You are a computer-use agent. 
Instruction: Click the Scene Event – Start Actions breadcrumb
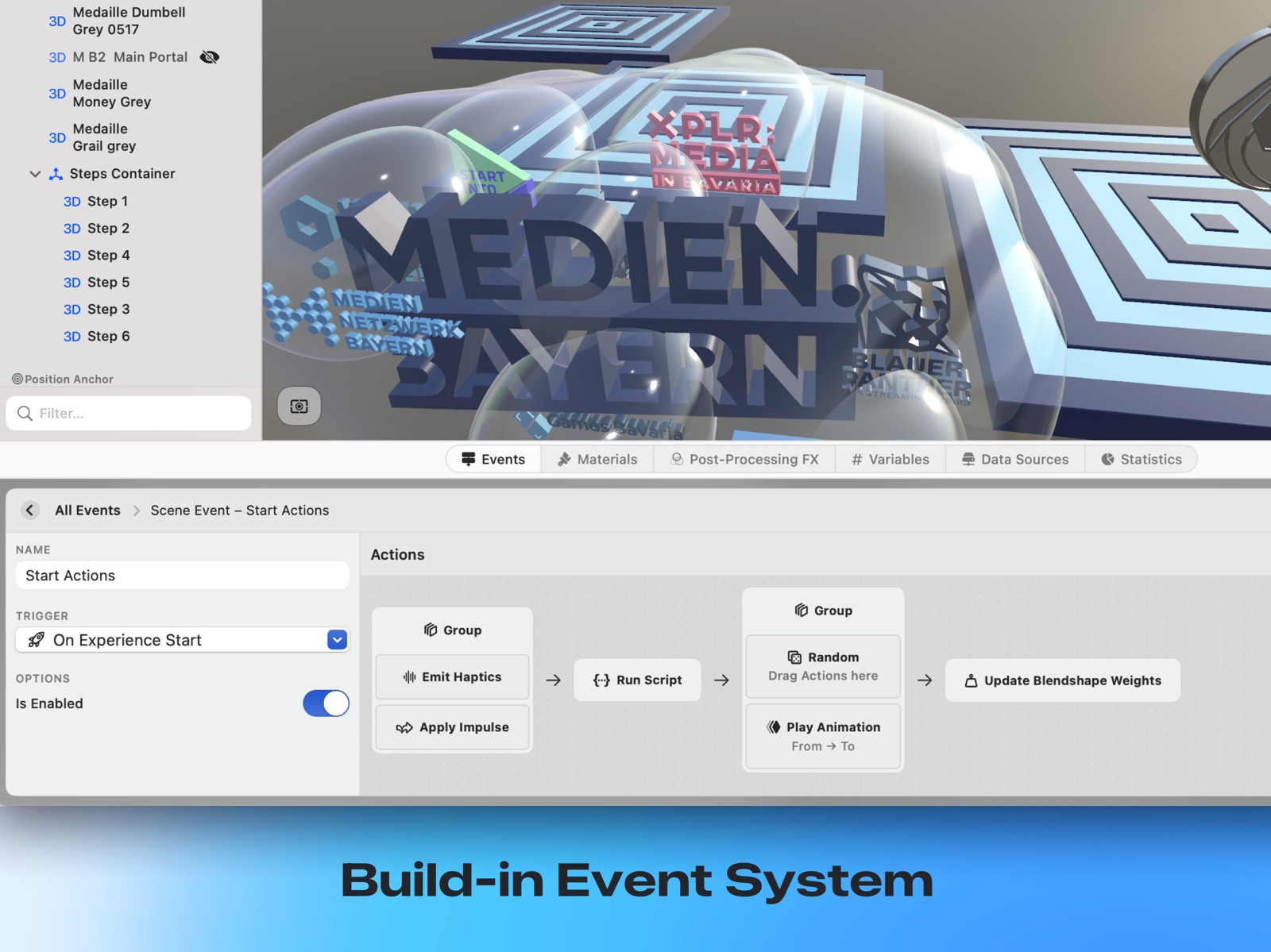pos(240,511)
